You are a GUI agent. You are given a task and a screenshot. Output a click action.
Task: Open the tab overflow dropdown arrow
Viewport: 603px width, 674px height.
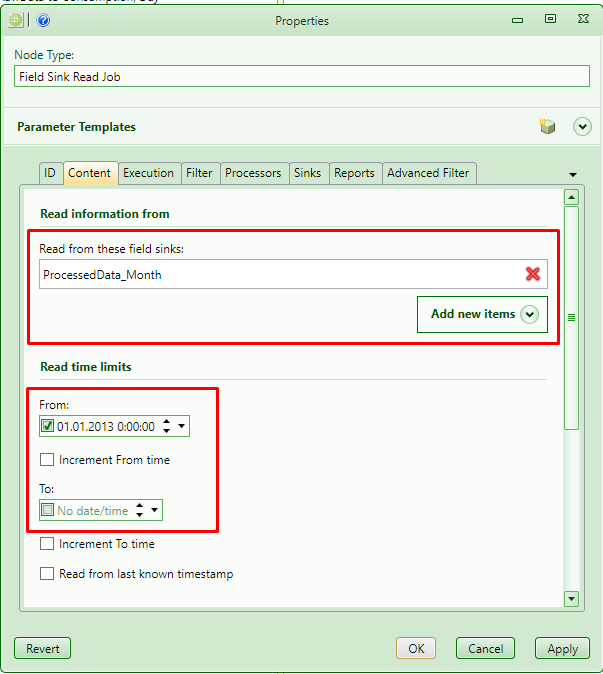tap(572, 175)
